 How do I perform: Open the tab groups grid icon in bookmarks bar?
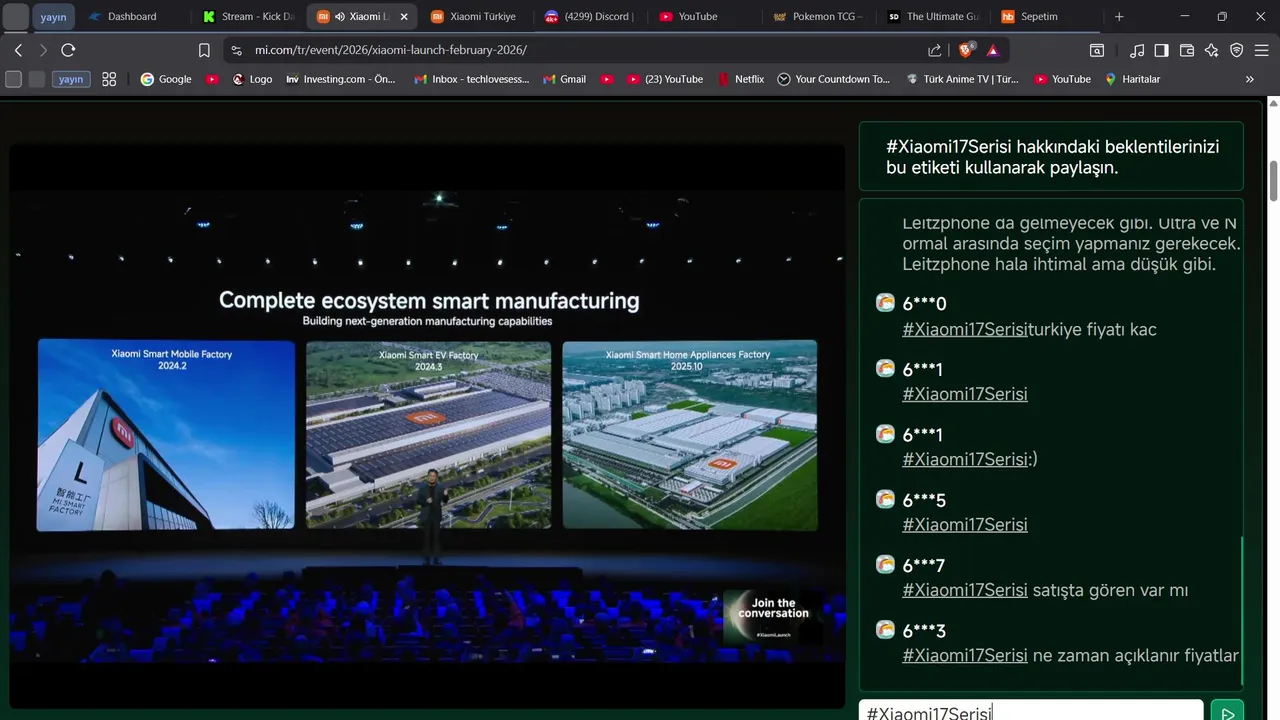point(109,79)
